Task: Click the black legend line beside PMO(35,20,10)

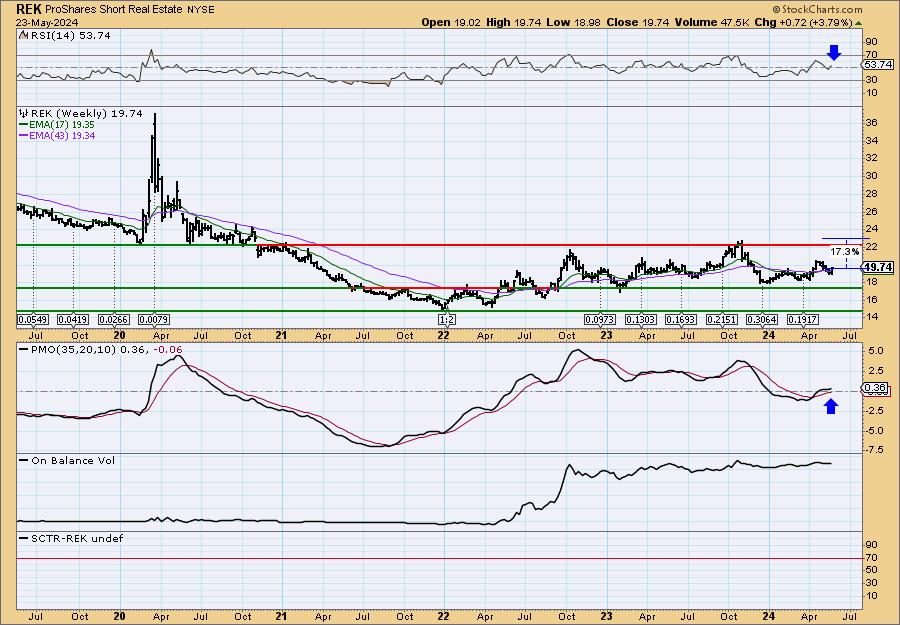Action: 24,349
